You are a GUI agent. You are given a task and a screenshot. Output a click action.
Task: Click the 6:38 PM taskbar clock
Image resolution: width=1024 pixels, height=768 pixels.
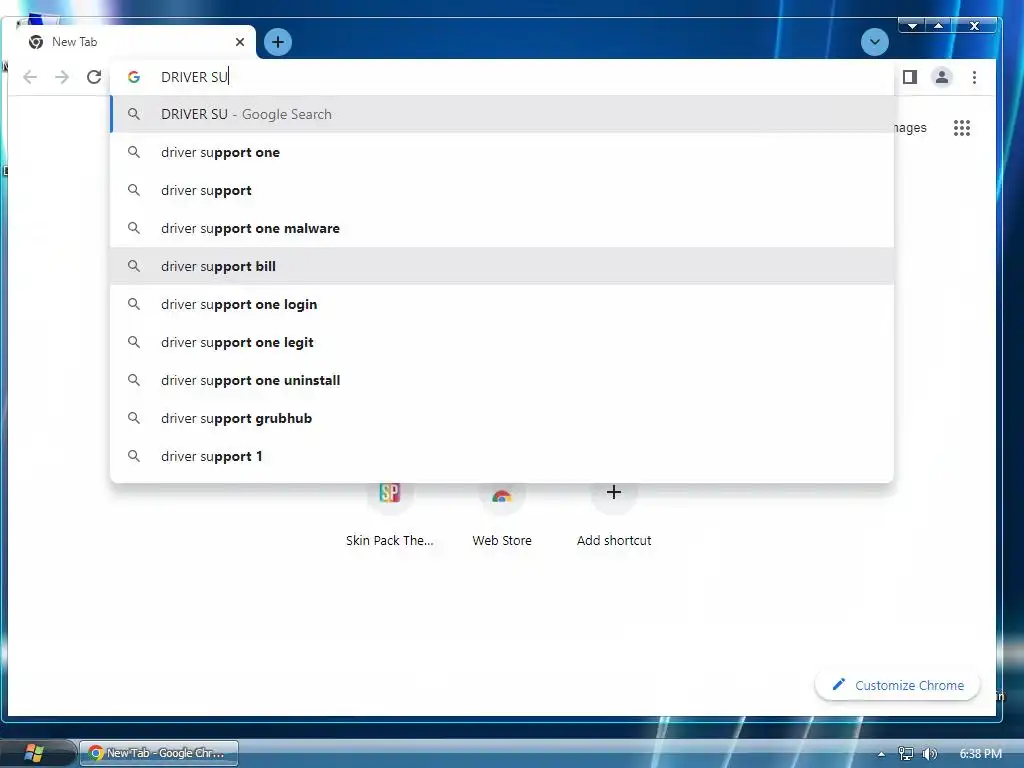pos(980,754)
